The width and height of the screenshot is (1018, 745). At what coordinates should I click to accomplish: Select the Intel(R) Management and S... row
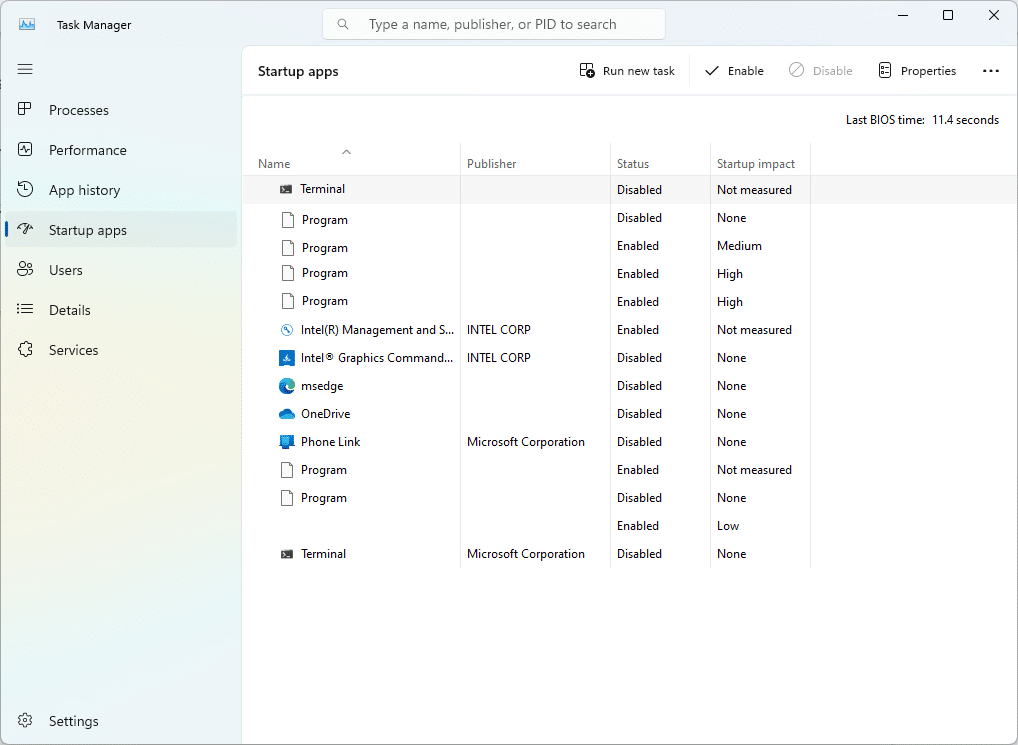point(527,330)
